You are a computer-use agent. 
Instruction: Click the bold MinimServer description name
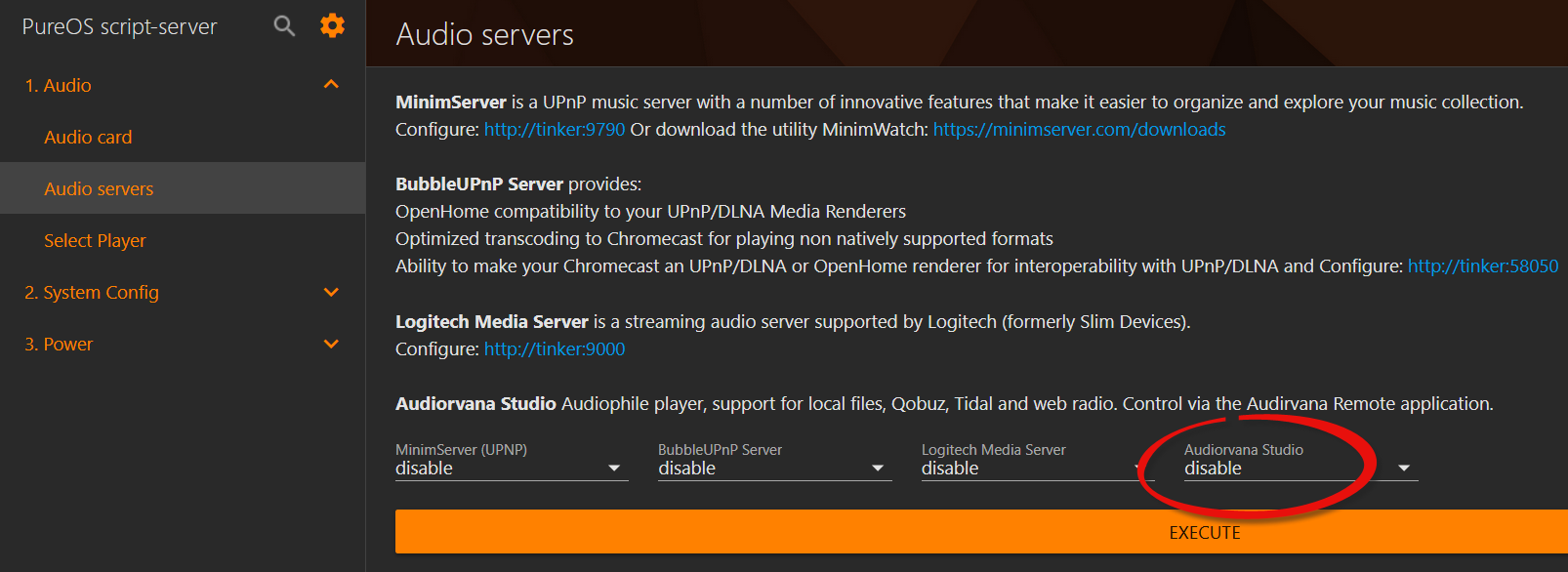[x=451, y=102]
